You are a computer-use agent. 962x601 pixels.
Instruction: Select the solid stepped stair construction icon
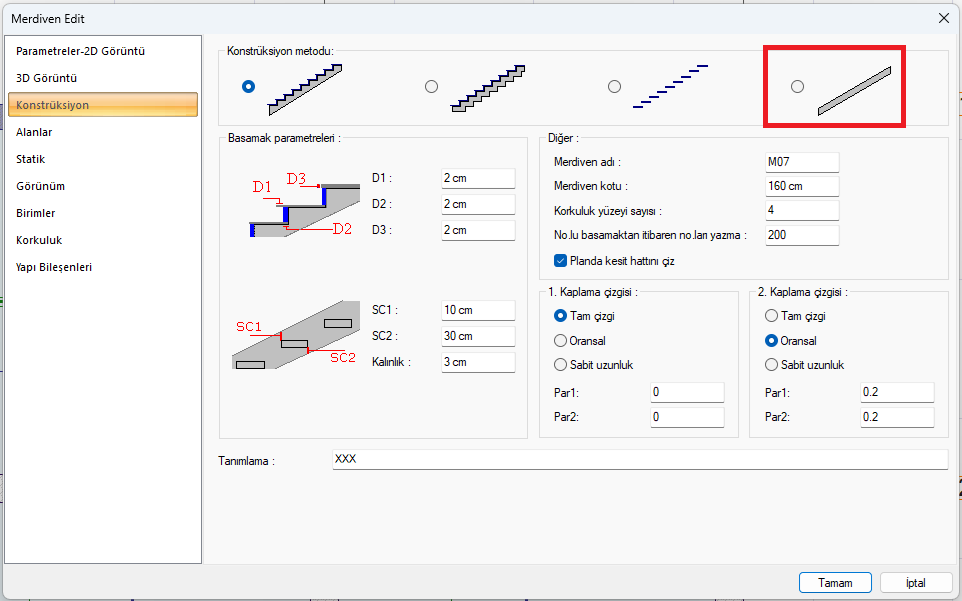pyautogui.click(x=305, y=87)
